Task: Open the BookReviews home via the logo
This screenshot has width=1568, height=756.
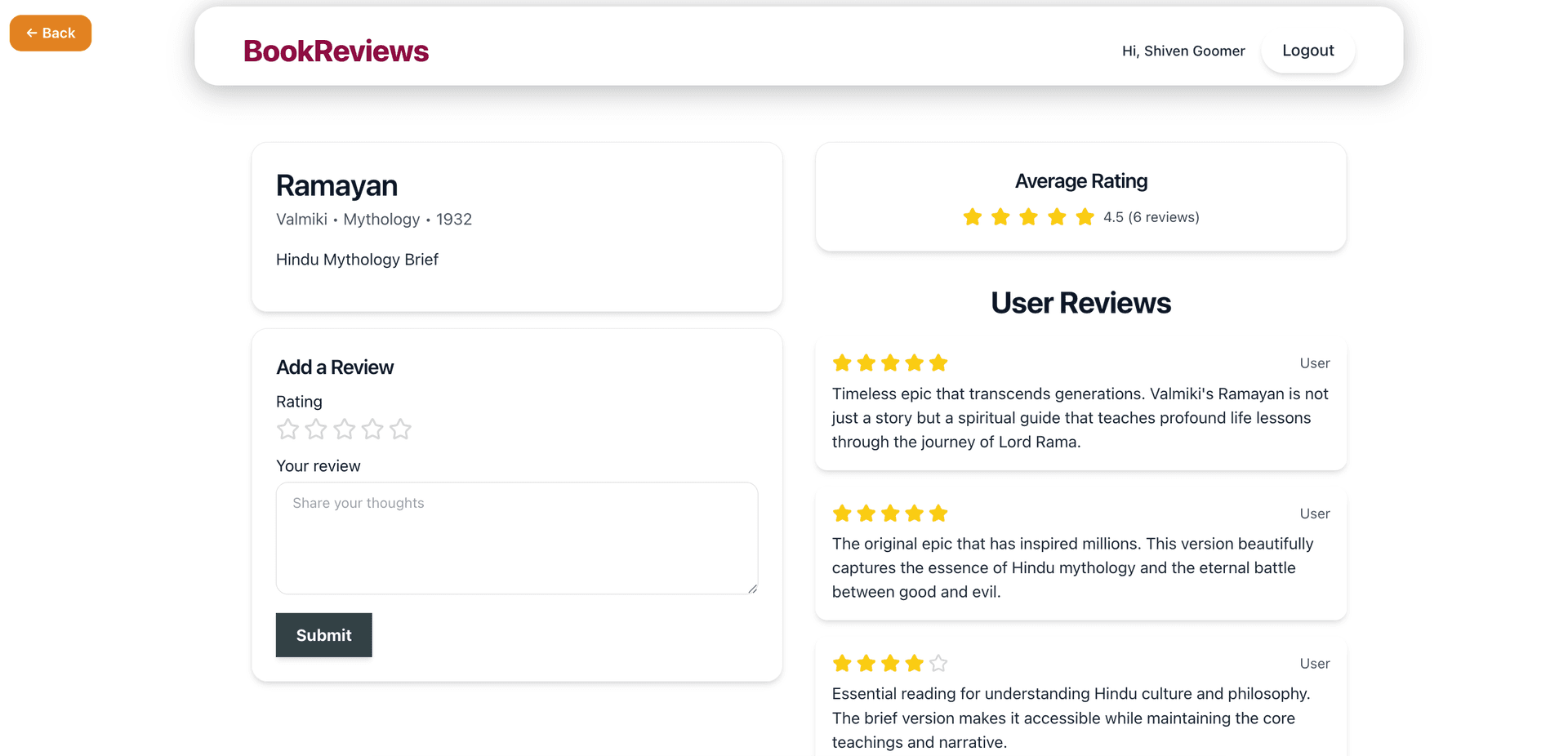Action: 336,51
